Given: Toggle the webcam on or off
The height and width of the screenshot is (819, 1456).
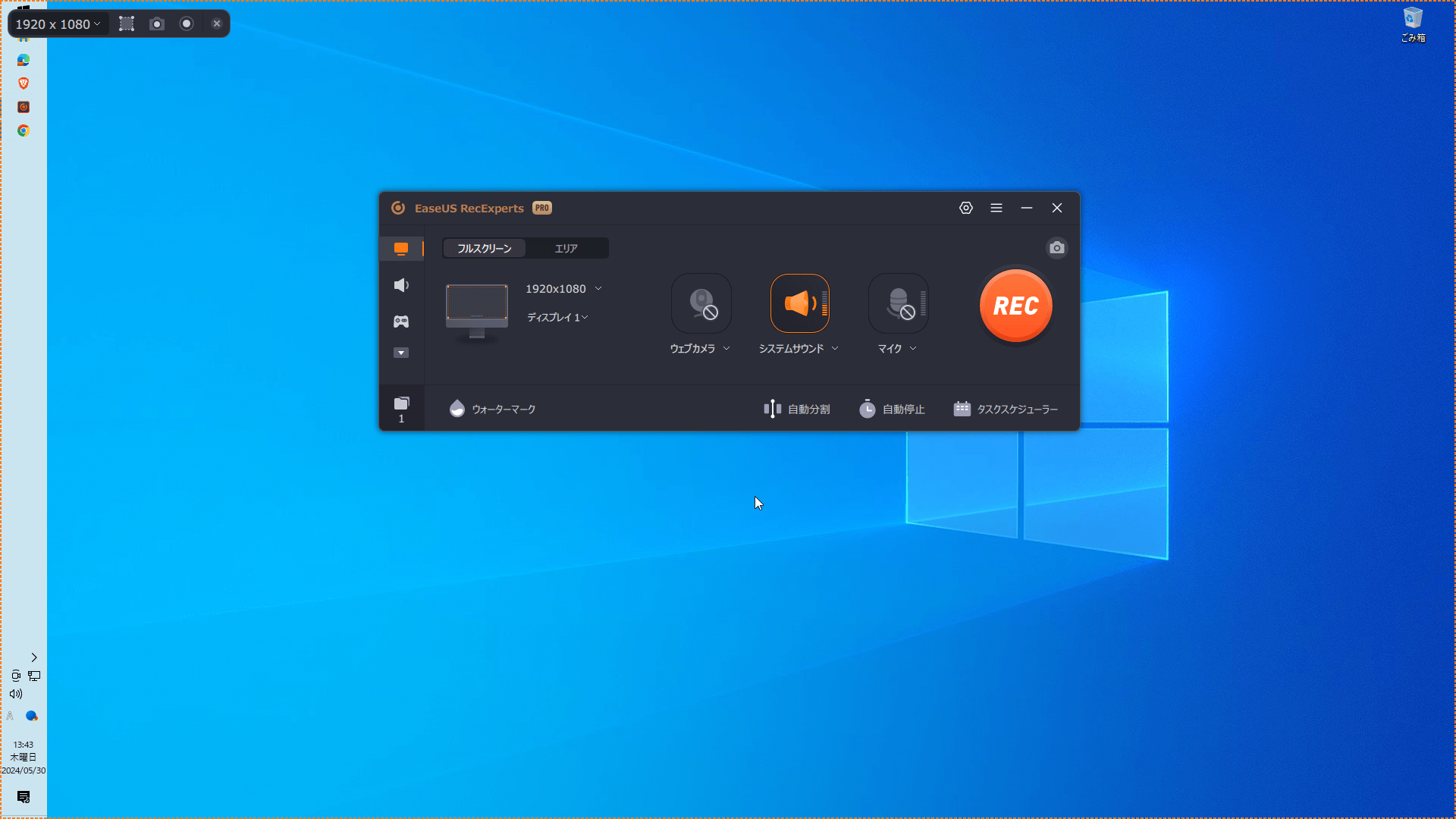Looking at the screenshot, I should (x=701, y=304).
